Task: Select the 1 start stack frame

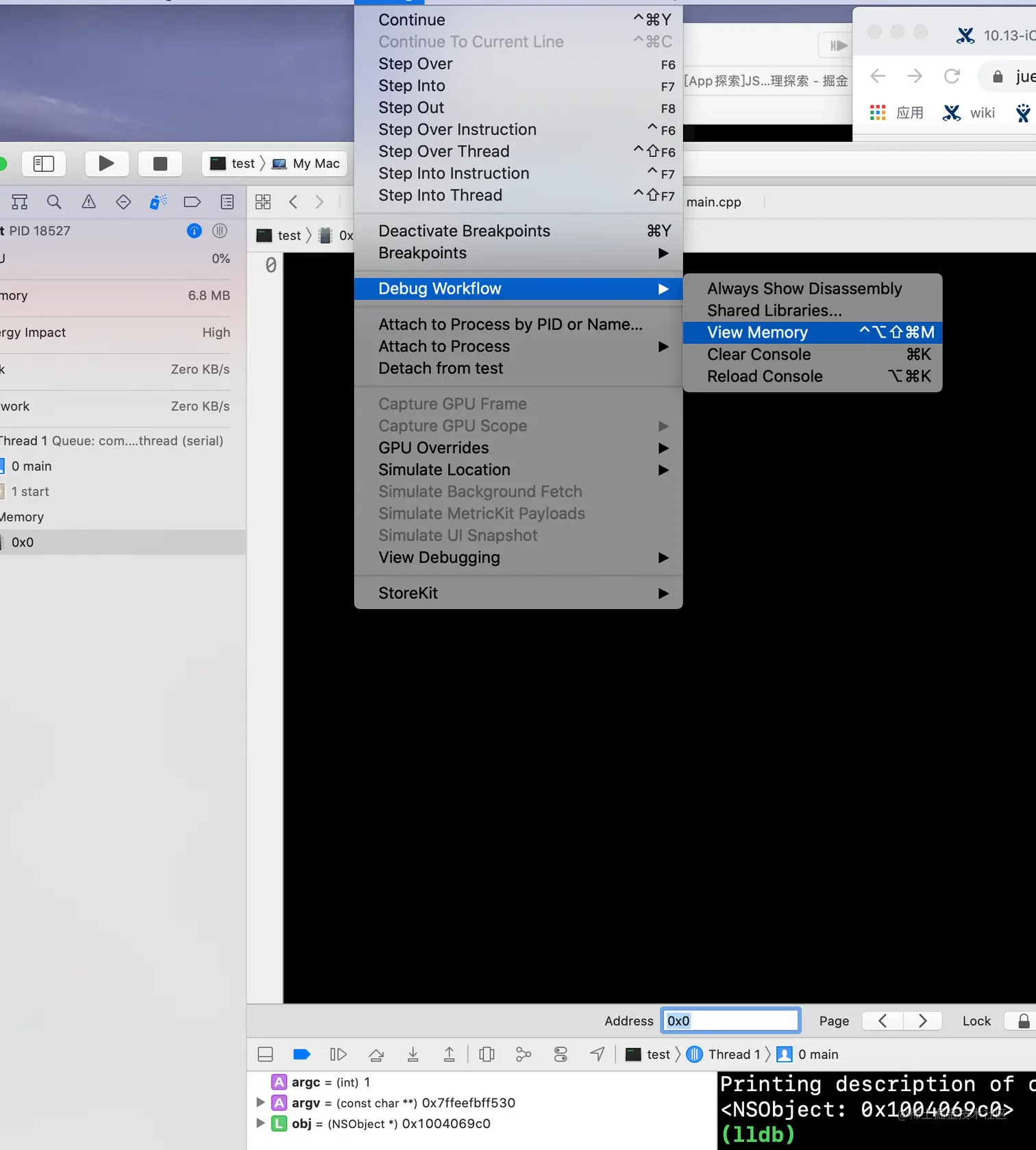Action: [x=30, y=491]
